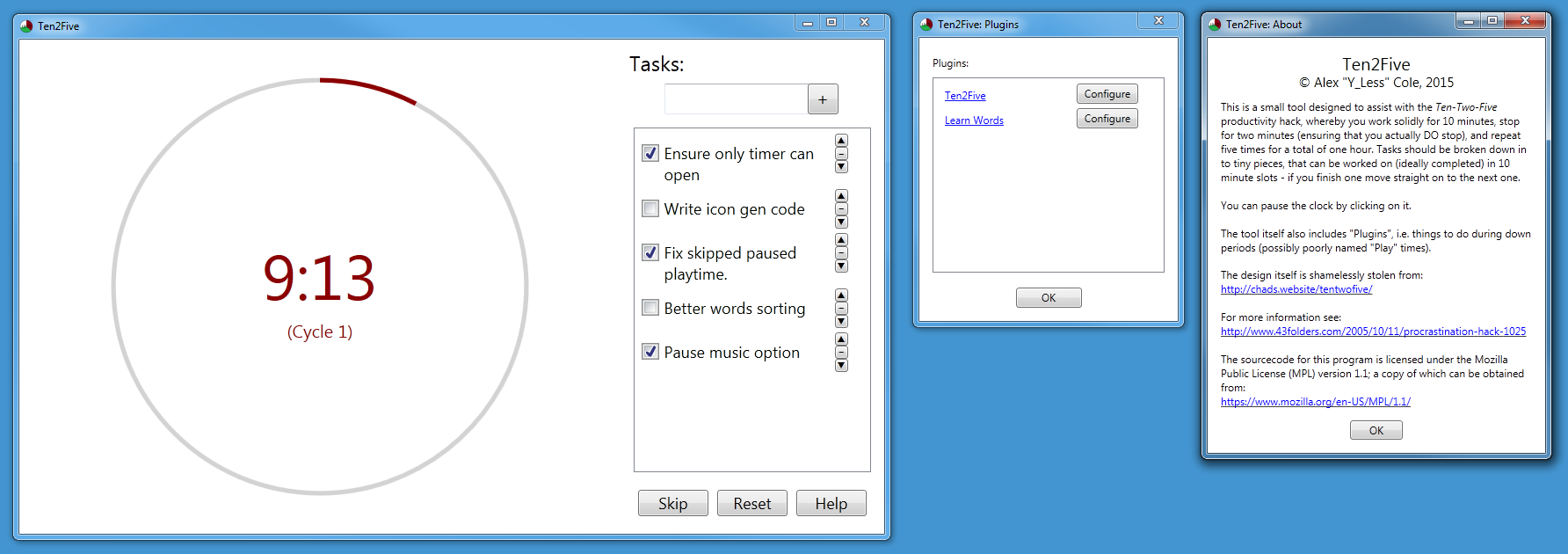Open Ten2Five plugin link
The image size is (1568, 554).
click(965, 96)
